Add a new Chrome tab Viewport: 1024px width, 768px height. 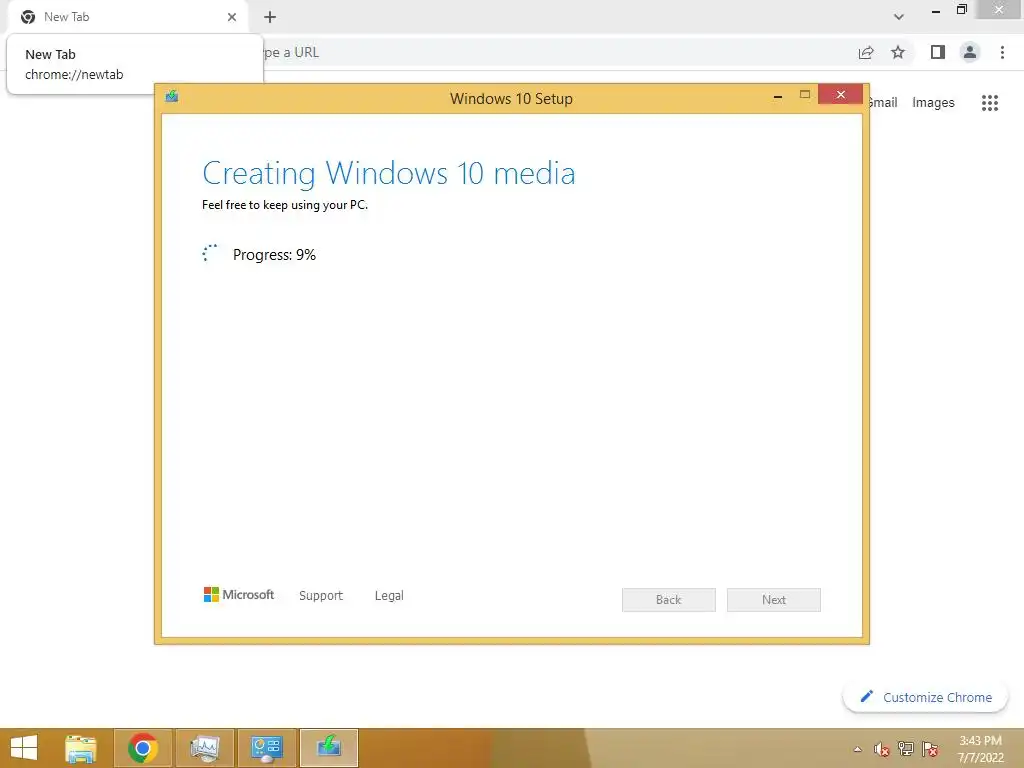tap(270, 17)
